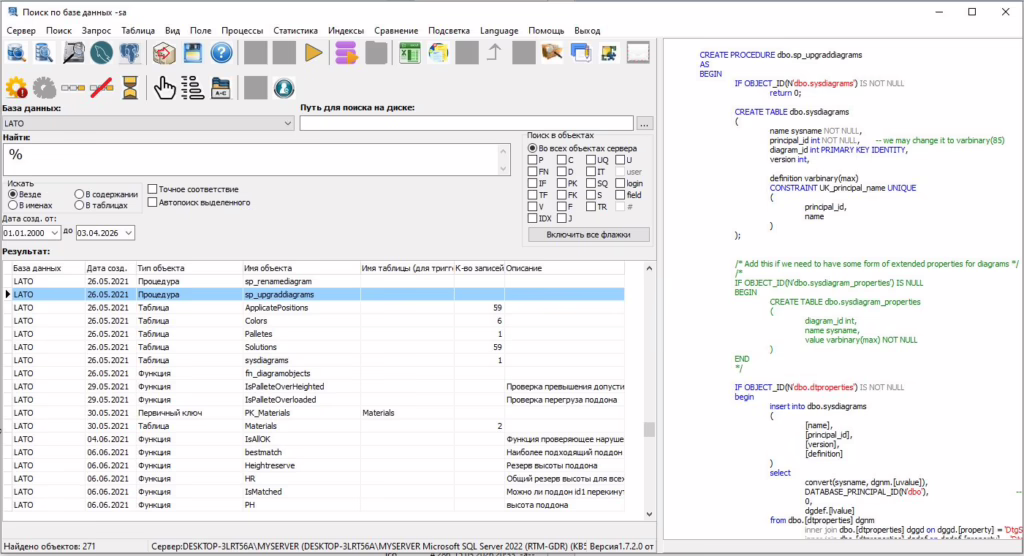Select the 'IsPalleteOverloaded' function row
The image size is (1024, 556).
pos(313,399)
